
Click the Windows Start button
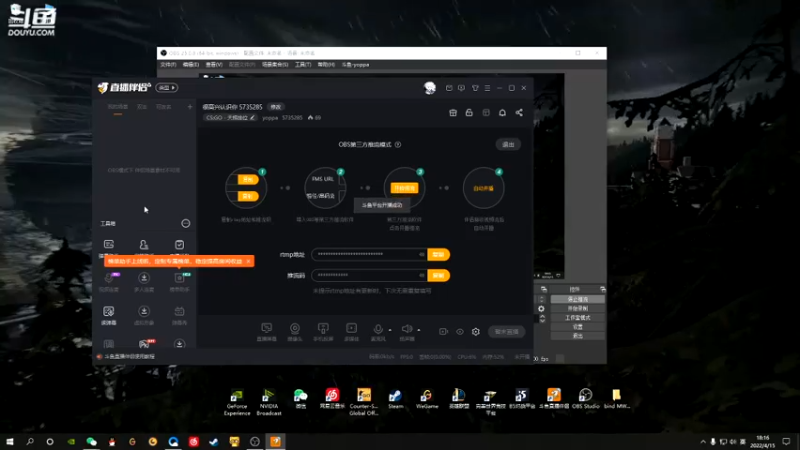coord(10,442)
